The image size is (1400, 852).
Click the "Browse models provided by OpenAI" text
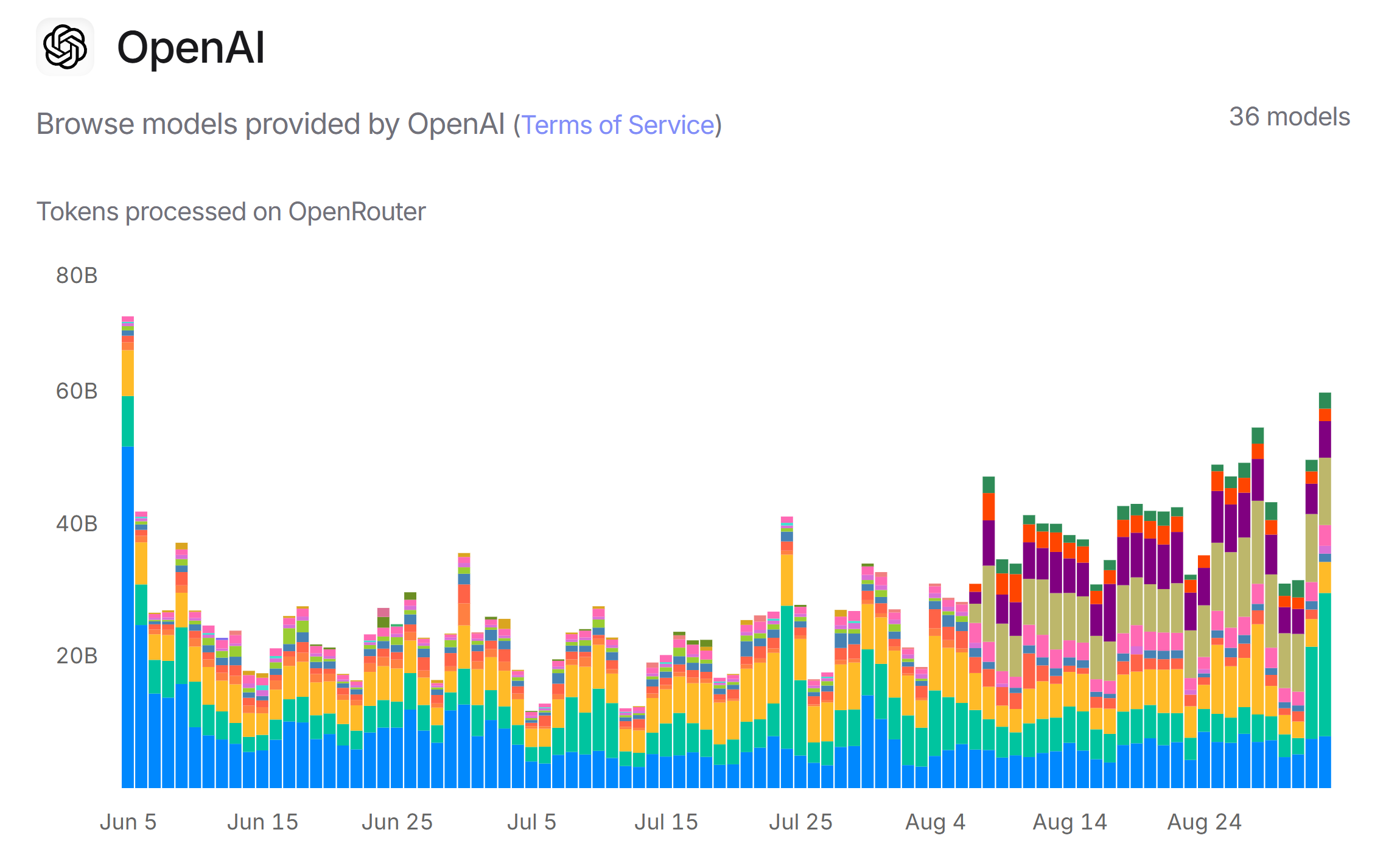[x=270, y=125]
